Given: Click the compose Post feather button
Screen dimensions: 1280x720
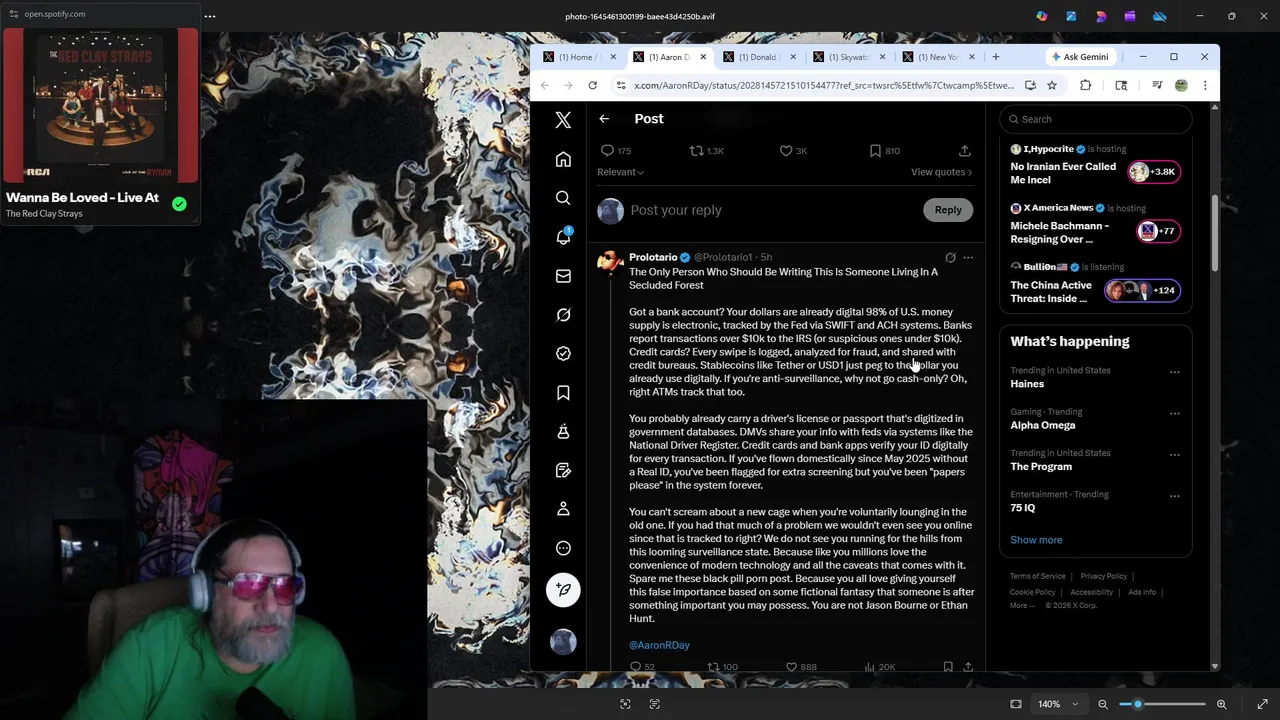Looking at the screenshot, I should point(563,590).
